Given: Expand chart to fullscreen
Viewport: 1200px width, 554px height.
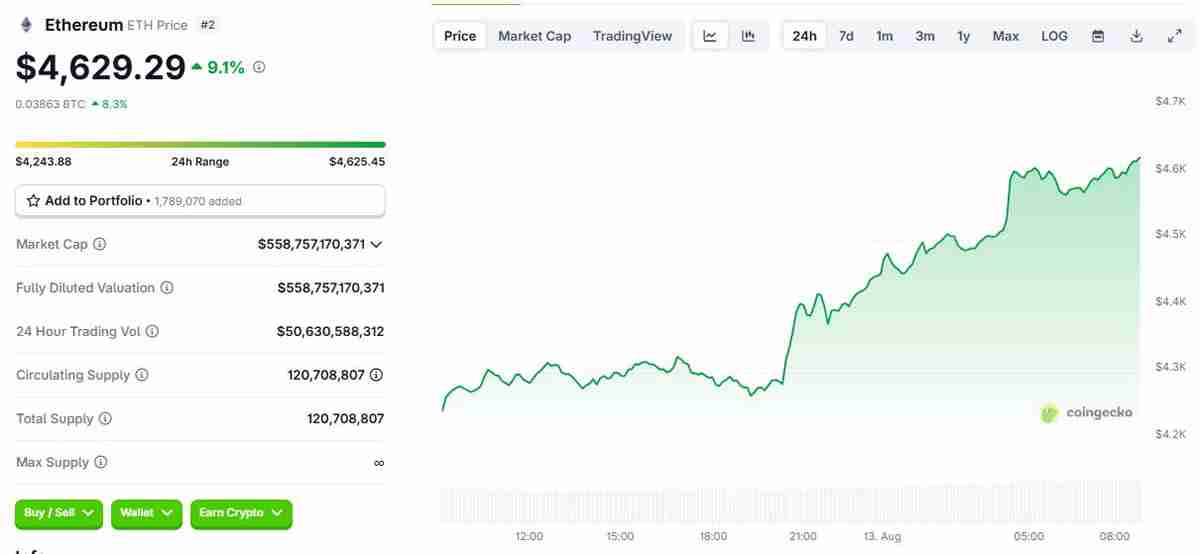Looking at the screenshot, I should [x=1175, y=36].
